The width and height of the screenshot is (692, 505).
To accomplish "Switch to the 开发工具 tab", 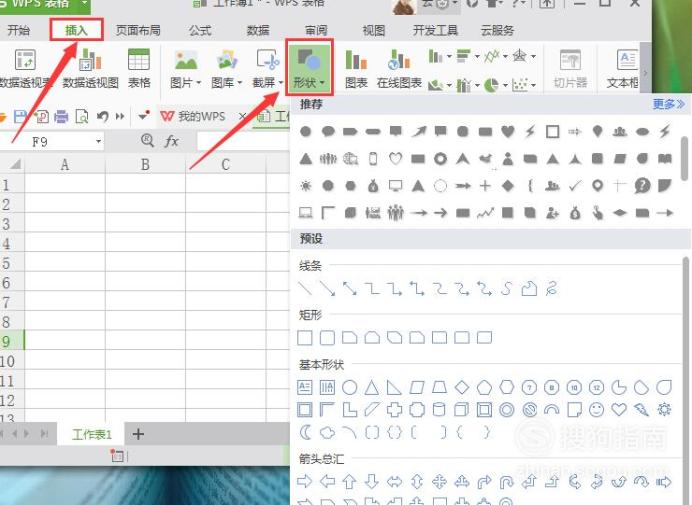I will point(435,30).
